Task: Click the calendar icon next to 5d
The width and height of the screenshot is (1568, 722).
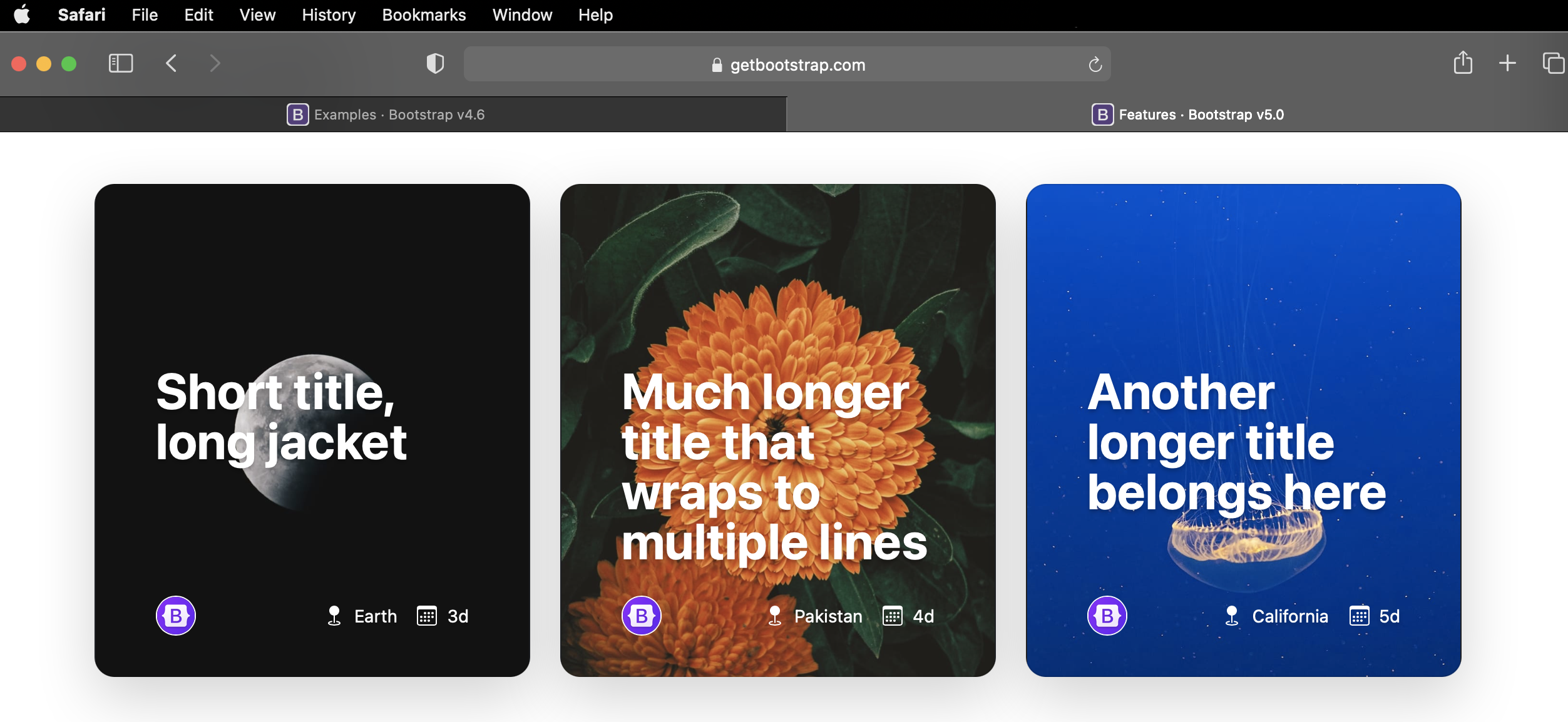Action: pyautogui.click(x=1360, y=616)
